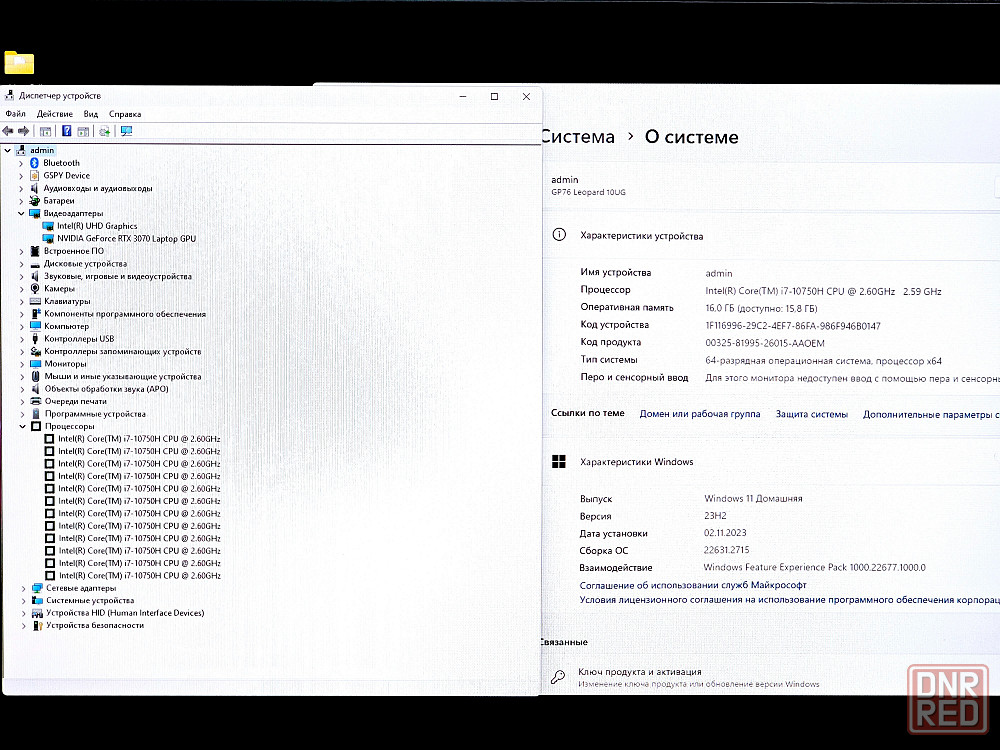Open the Файл menu
1000x750 pixels.
pyautogui.click(x=15, y=114)
